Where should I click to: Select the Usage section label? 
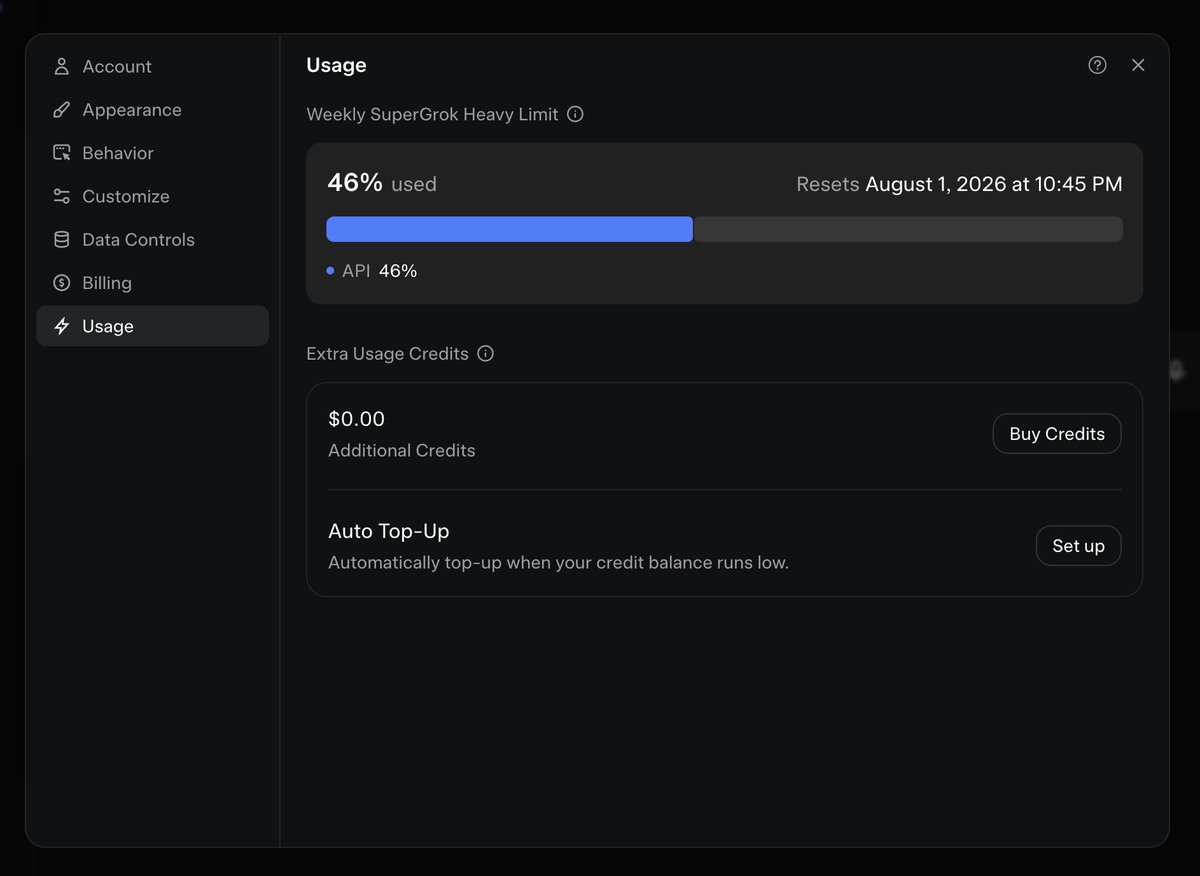point(108,326)
